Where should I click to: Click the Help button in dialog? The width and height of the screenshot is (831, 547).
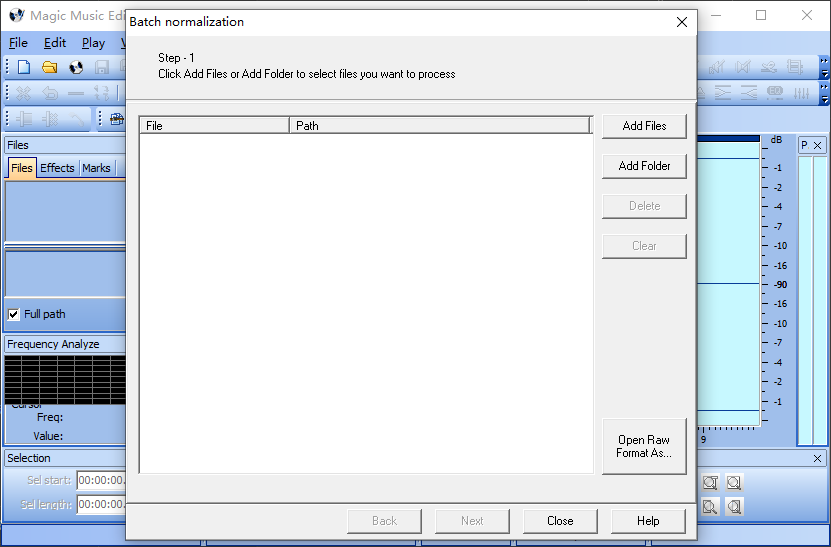pyautogui.click(x=648, y=521)
